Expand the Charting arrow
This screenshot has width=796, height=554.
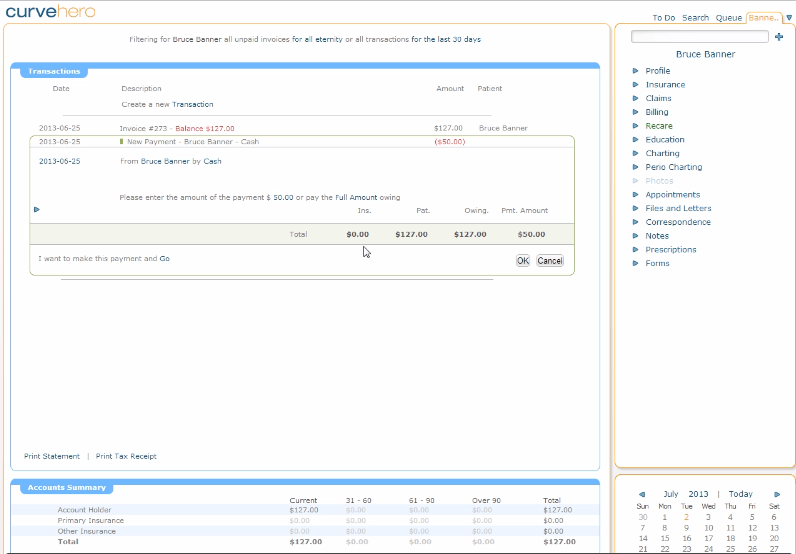635,153
